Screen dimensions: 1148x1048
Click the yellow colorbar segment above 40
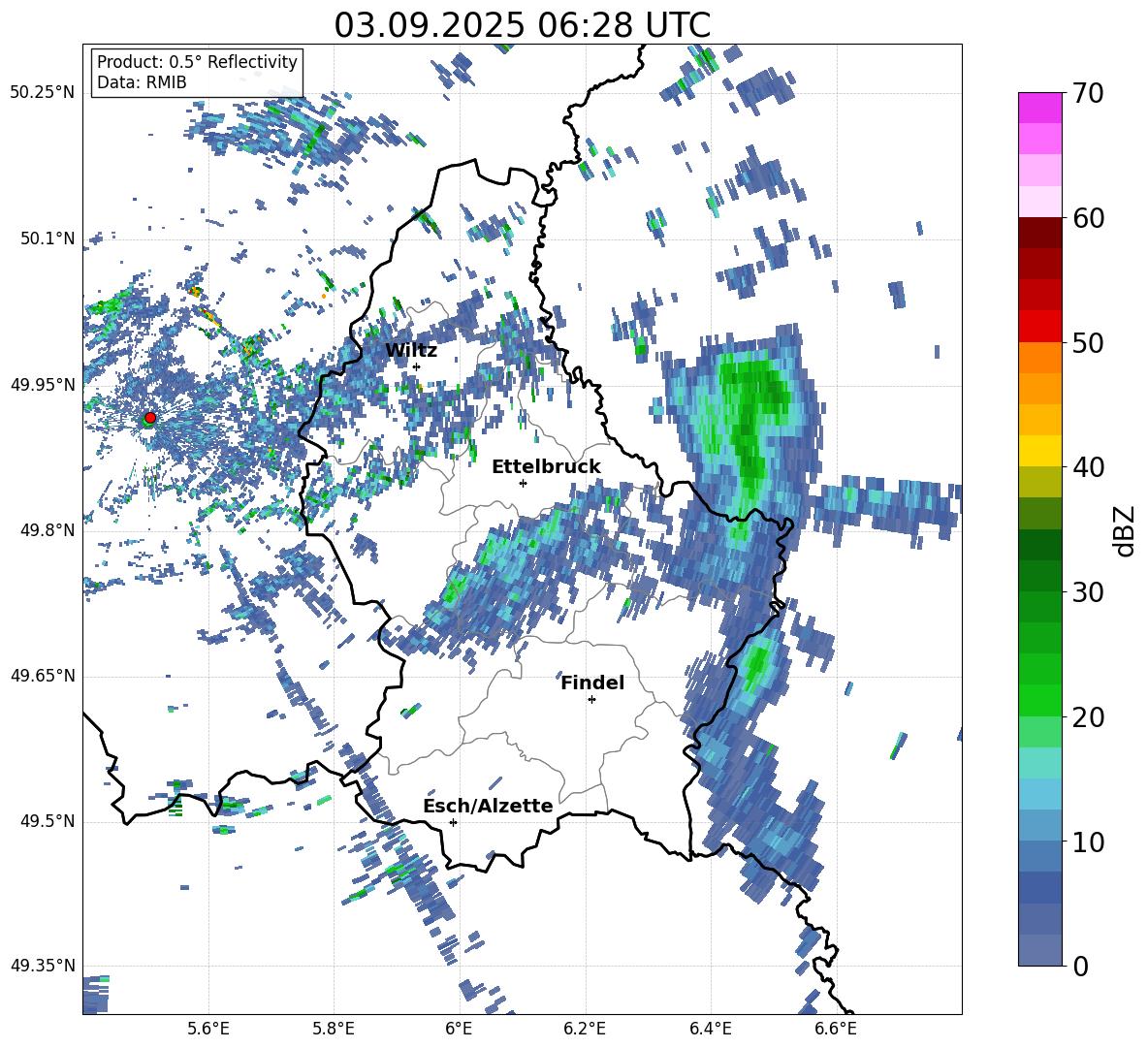[1039, 451]
